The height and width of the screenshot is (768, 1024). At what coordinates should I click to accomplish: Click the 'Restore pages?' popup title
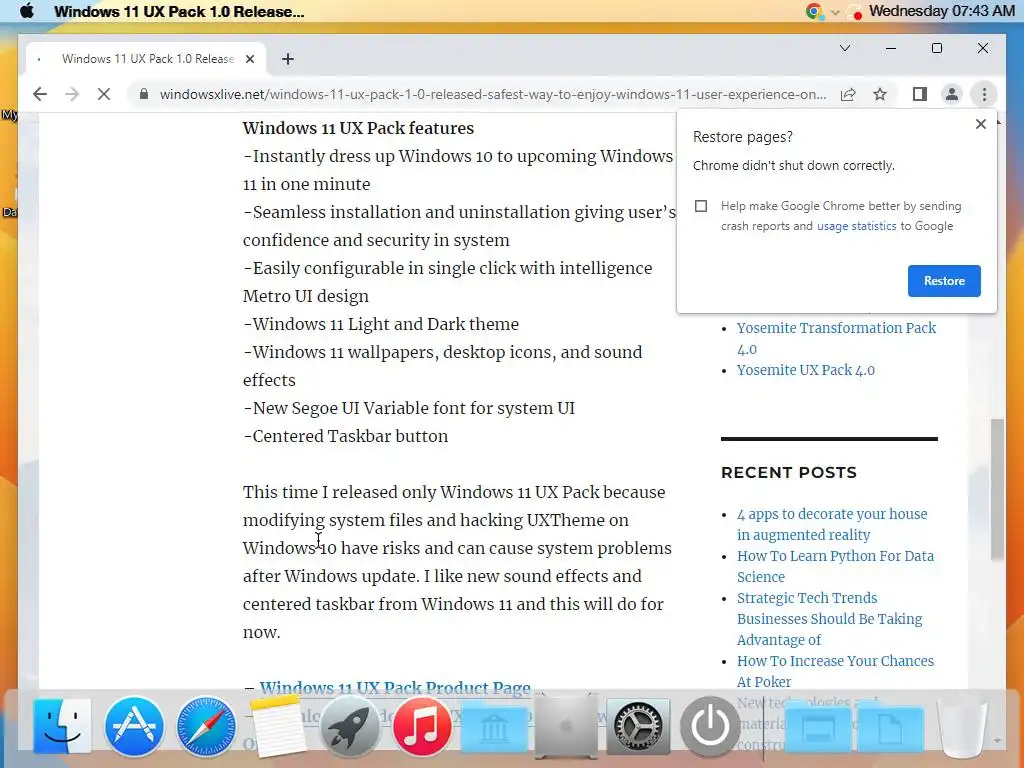[x=743, y=136]
